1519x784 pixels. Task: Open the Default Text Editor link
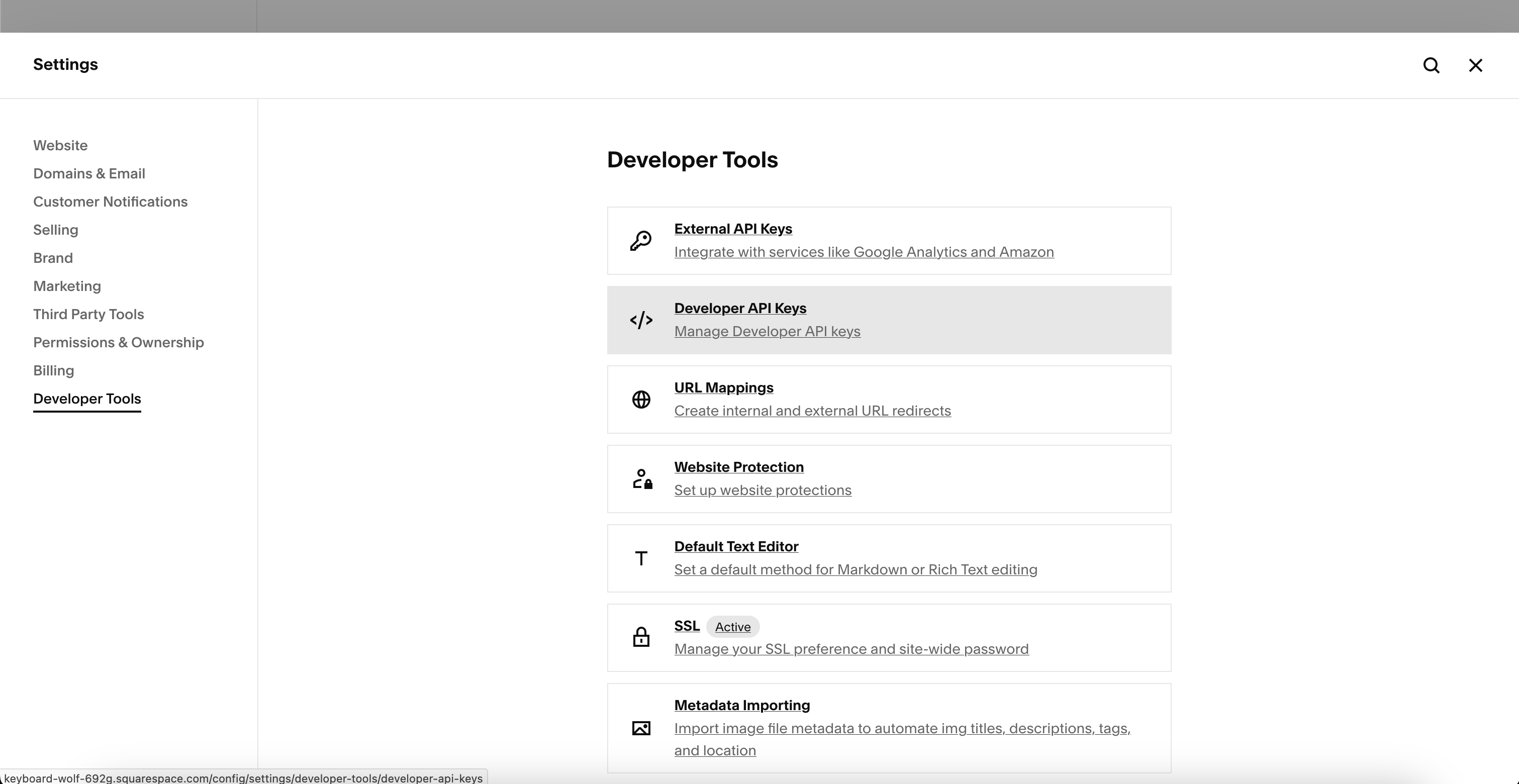(736, 546)
